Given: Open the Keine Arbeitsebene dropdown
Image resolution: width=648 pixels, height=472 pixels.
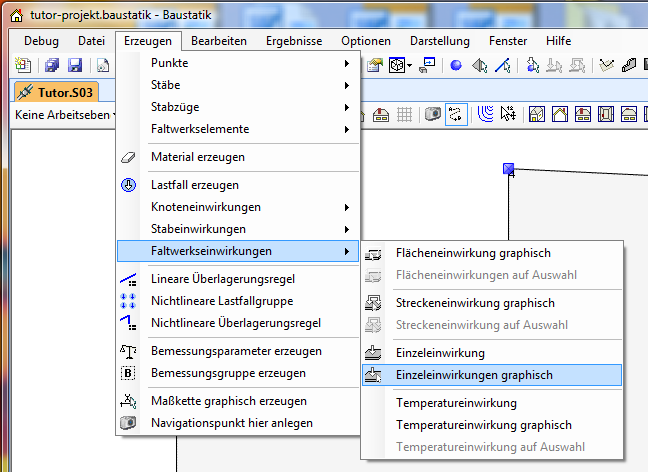Looking at the screenshot, I should (64, 114).
